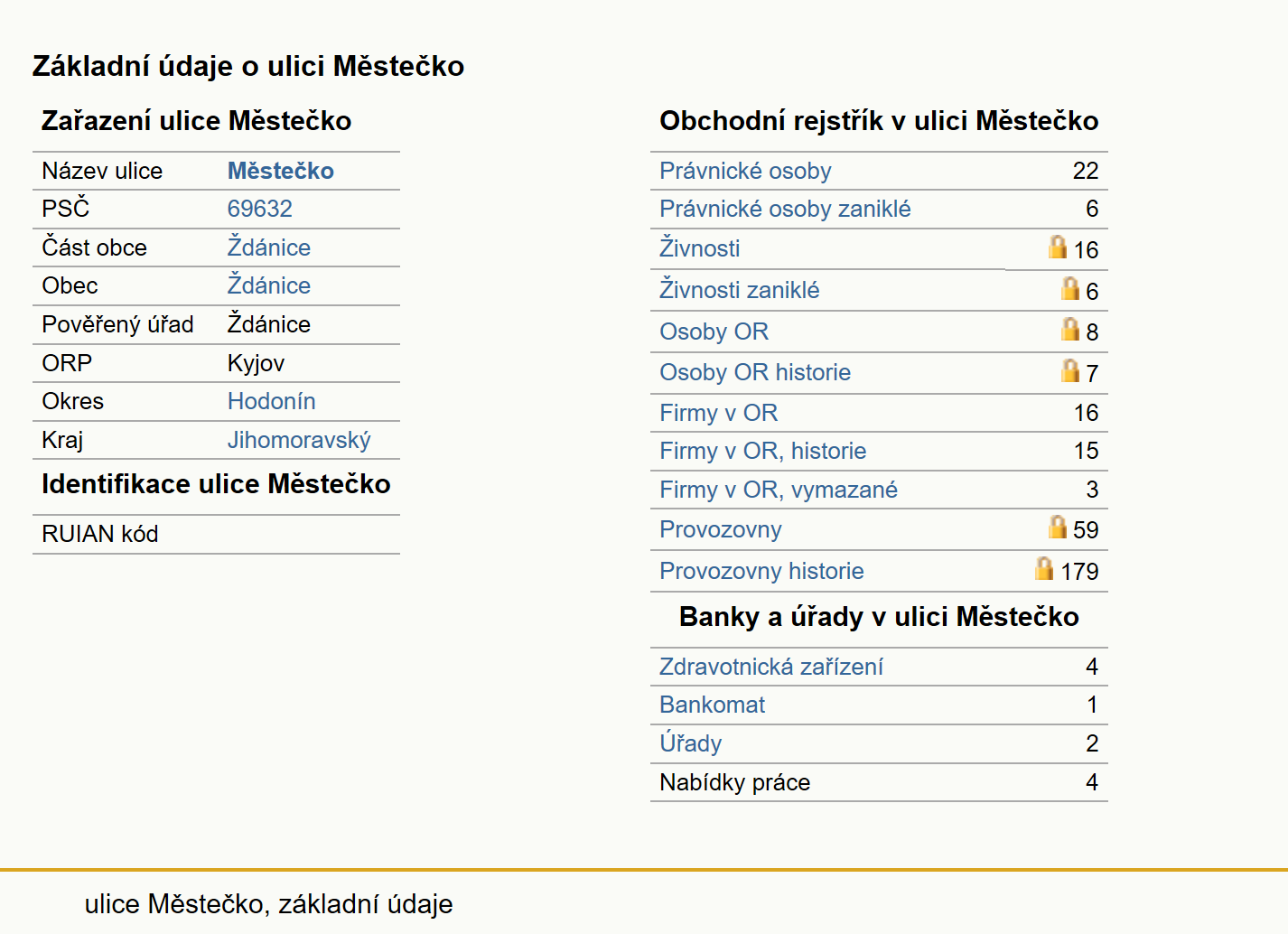Follow the Firmy v OR link
The image size is (1288, 934).
click(718, 413)
